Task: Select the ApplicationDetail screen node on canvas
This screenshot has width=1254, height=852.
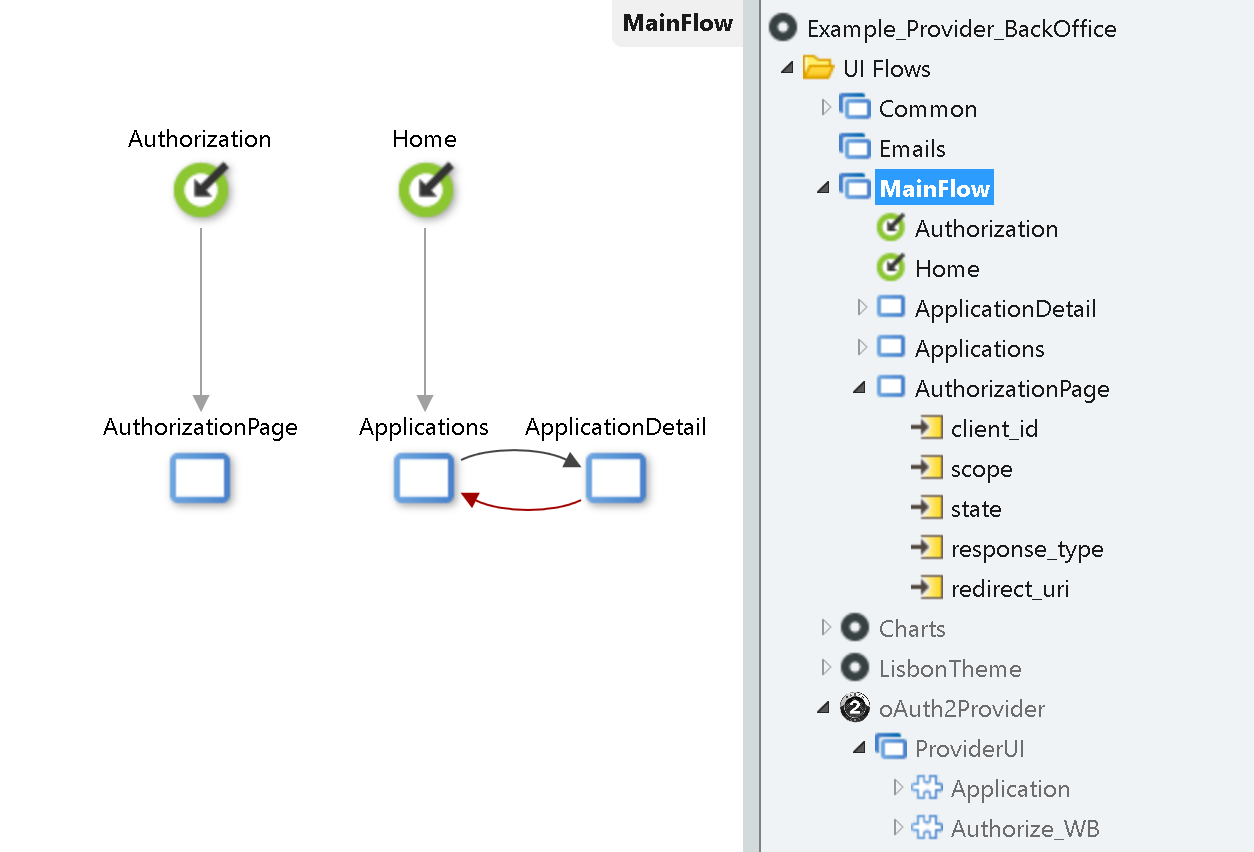Action: 615,478
